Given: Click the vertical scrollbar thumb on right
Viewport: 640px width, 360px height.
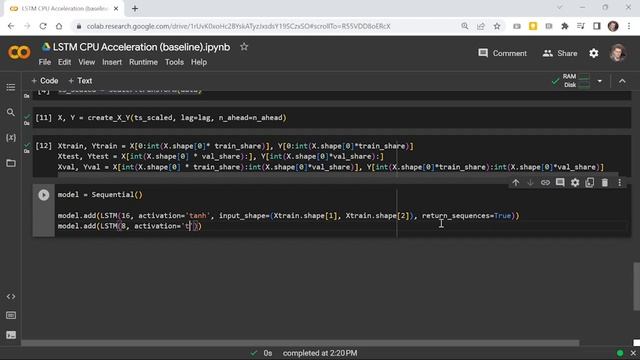Looking at the screenshot, I should point(636,287).
